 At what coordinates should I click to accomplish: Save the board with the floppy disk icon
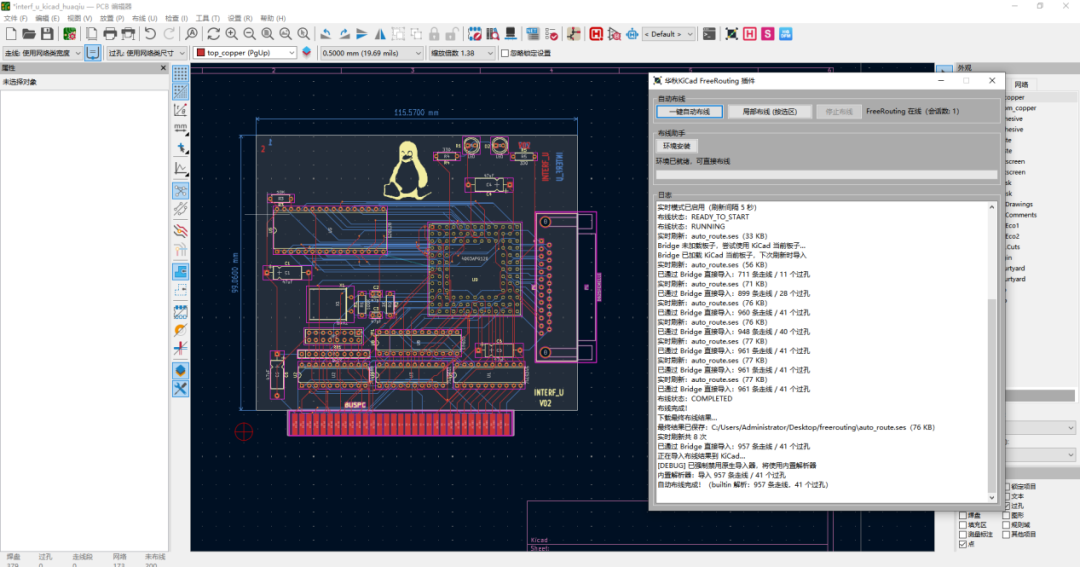pyautogui.click(x=47, y=34)
